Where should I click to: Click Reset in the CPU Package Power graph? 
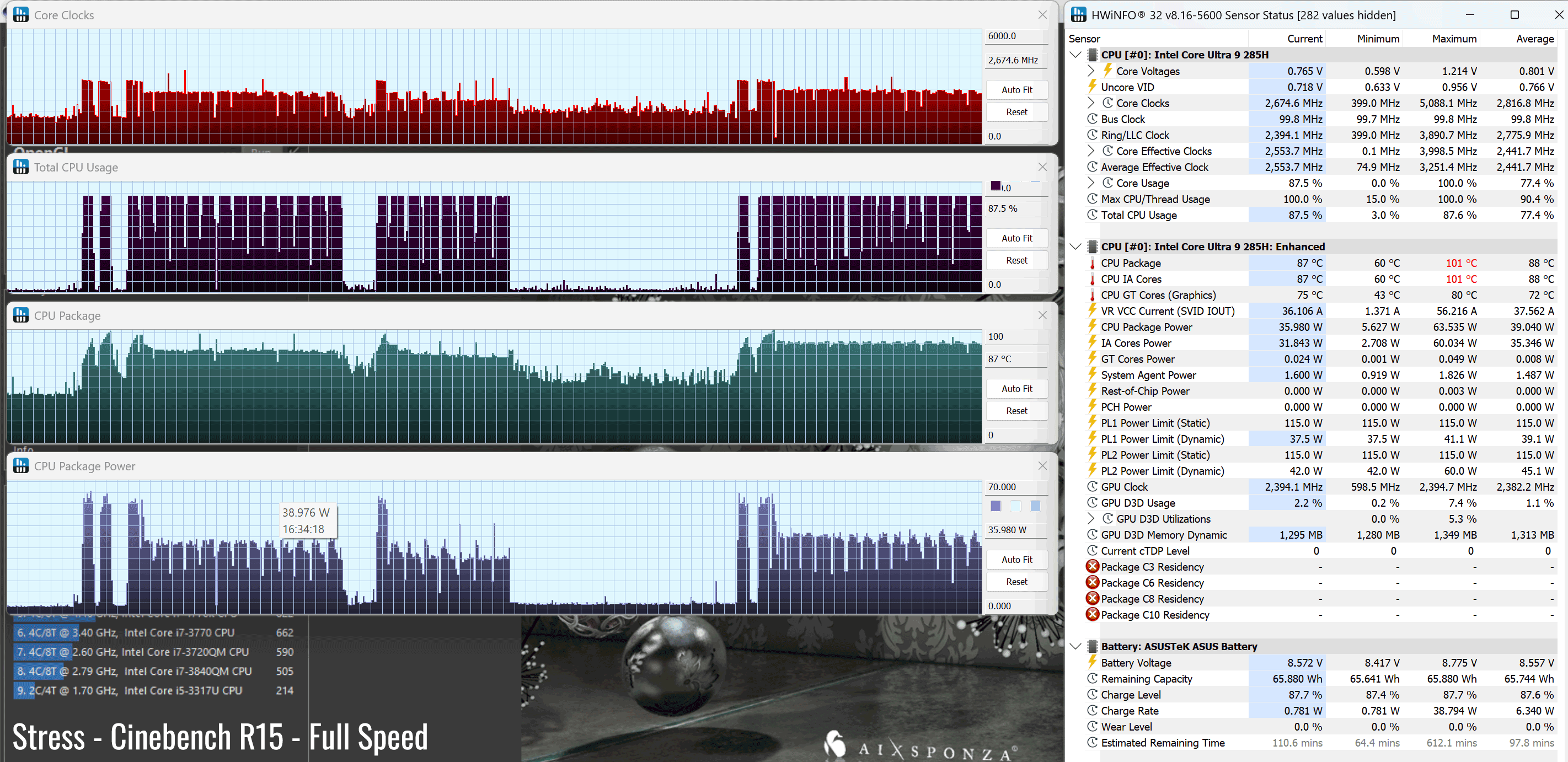tap(1016, 582)
